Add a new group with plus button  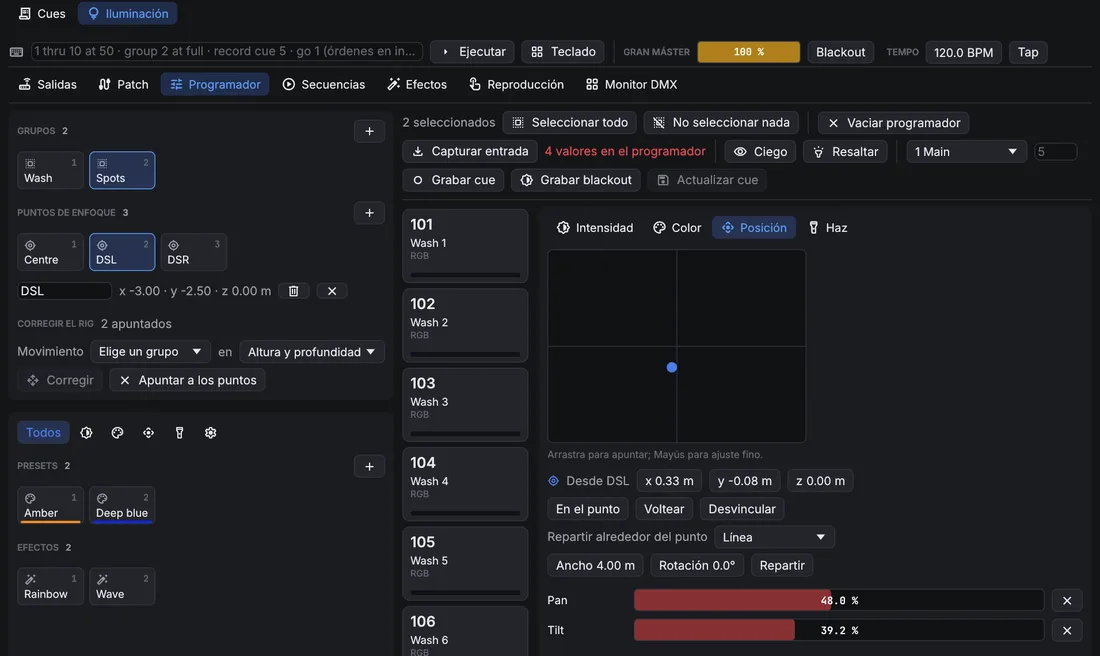369,131
